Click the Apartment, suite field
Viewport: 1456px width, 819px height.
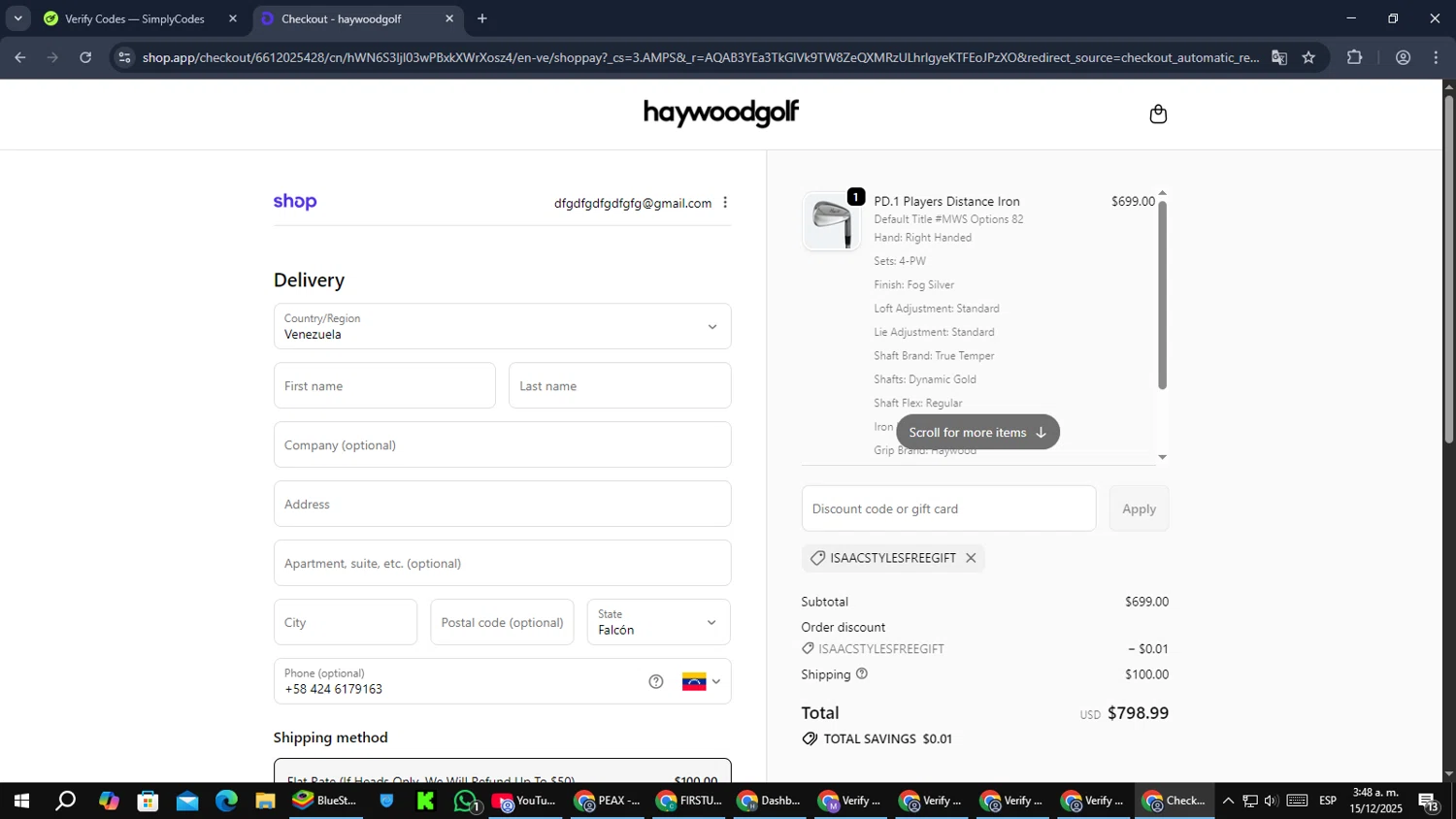[502, 563]
